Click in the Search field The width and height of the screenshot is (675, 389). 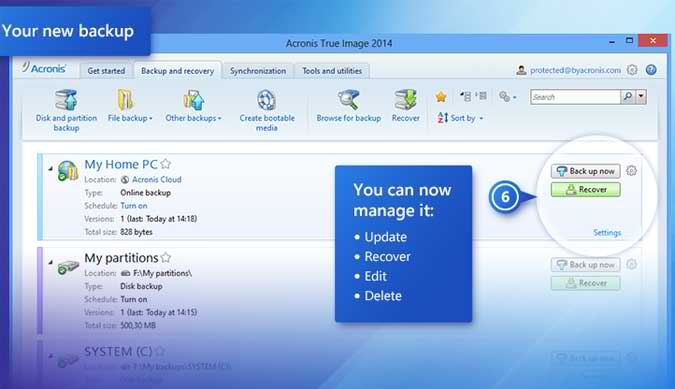point(576,97)
